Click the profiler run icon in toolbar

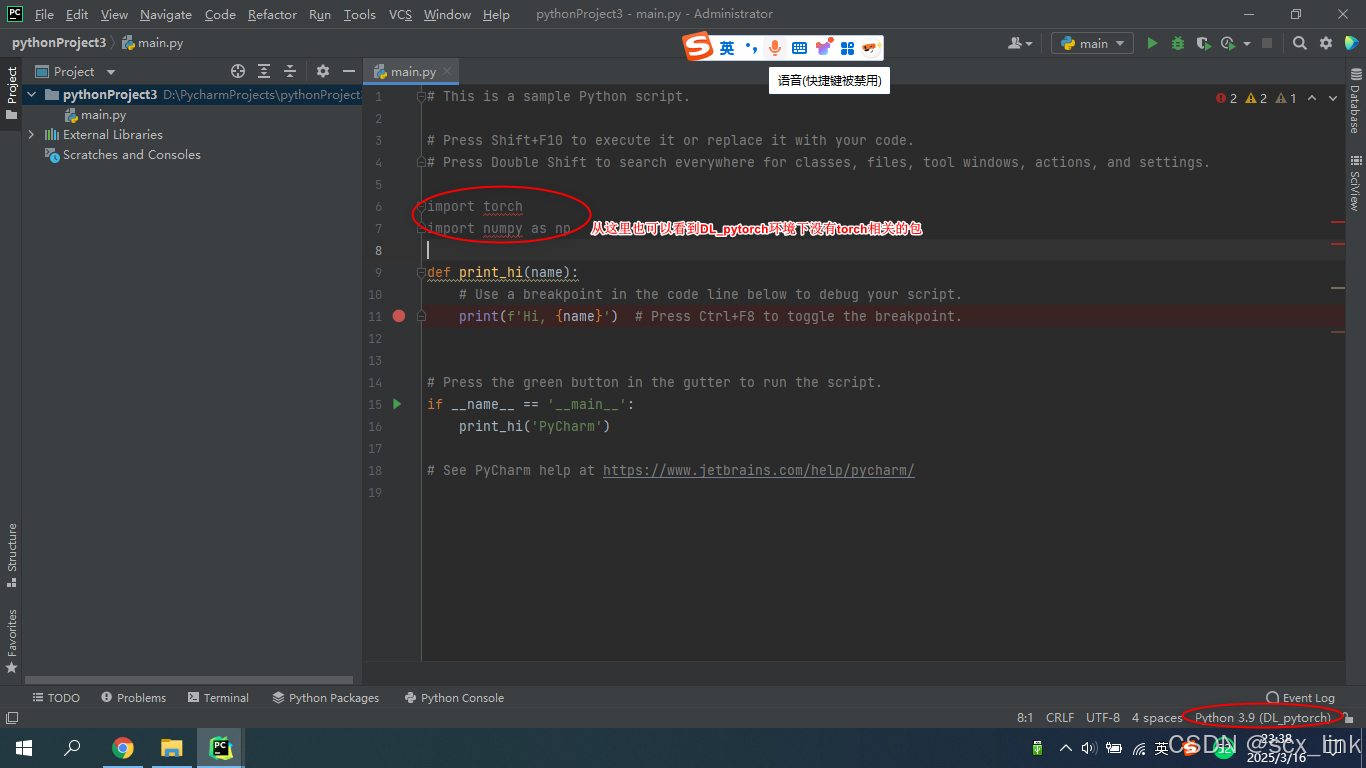point(1228,43)
